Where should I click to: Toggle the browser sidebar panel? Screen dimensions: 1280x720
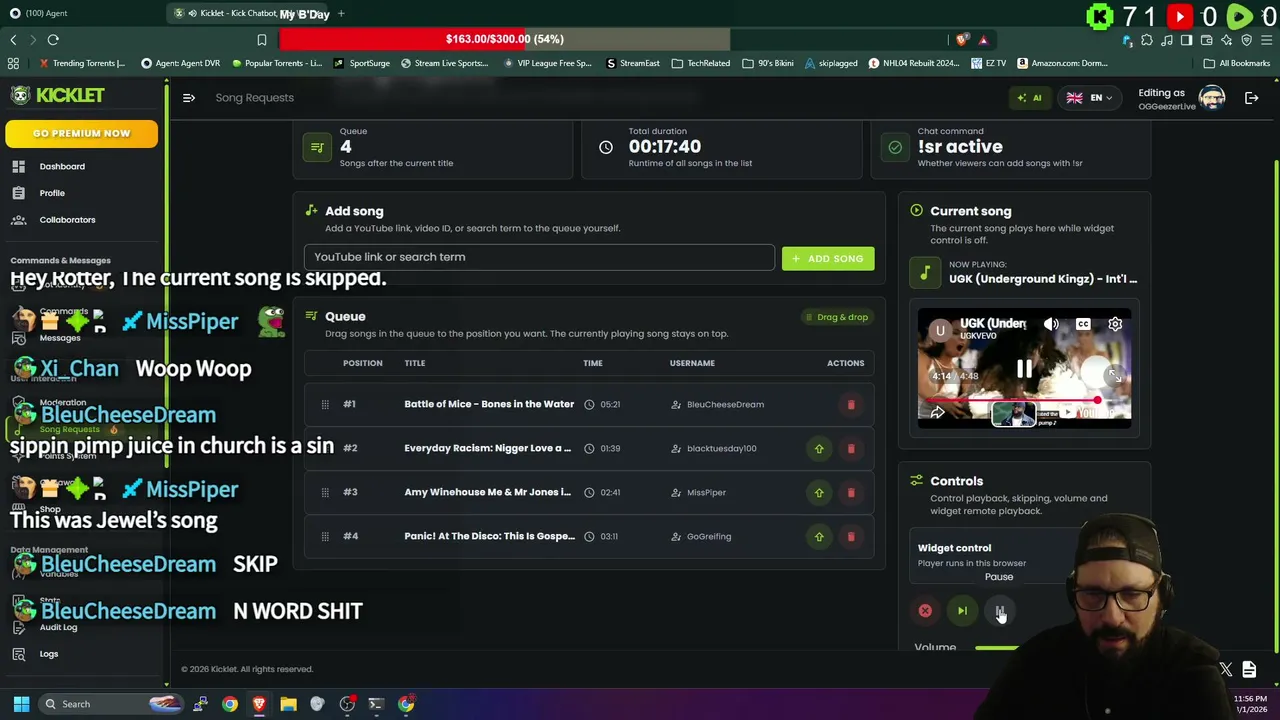(x=1186, y=40)
